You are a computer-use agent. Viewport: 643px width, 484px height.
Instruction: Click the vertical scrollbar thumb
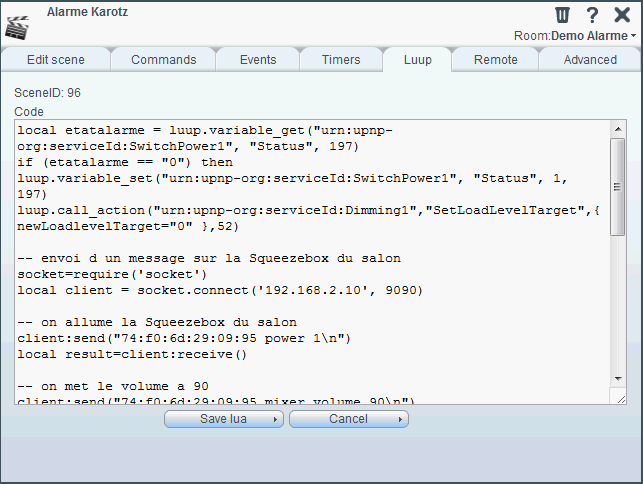[618, 187]
